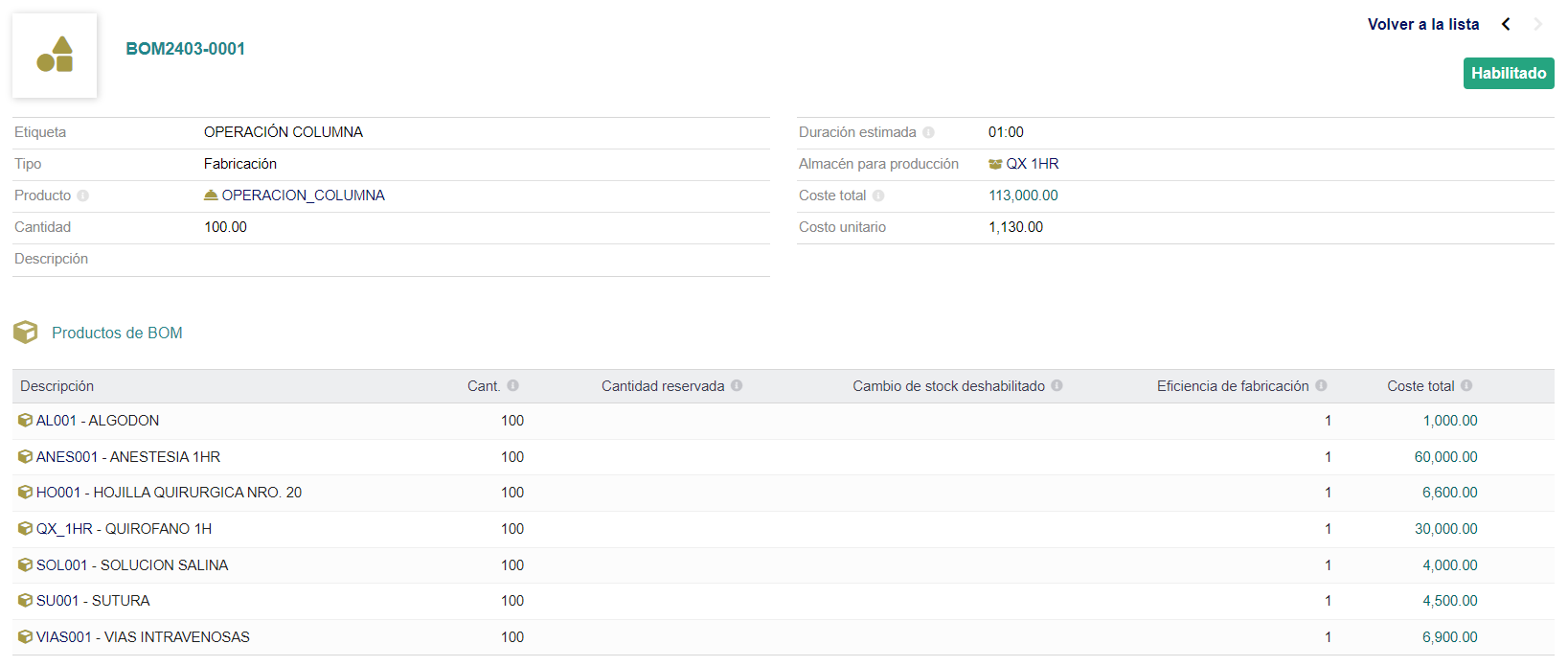Open the Volver a la lista link
The width and height of the screenshot is (1568, 667).
click(x=1422, y=24)
